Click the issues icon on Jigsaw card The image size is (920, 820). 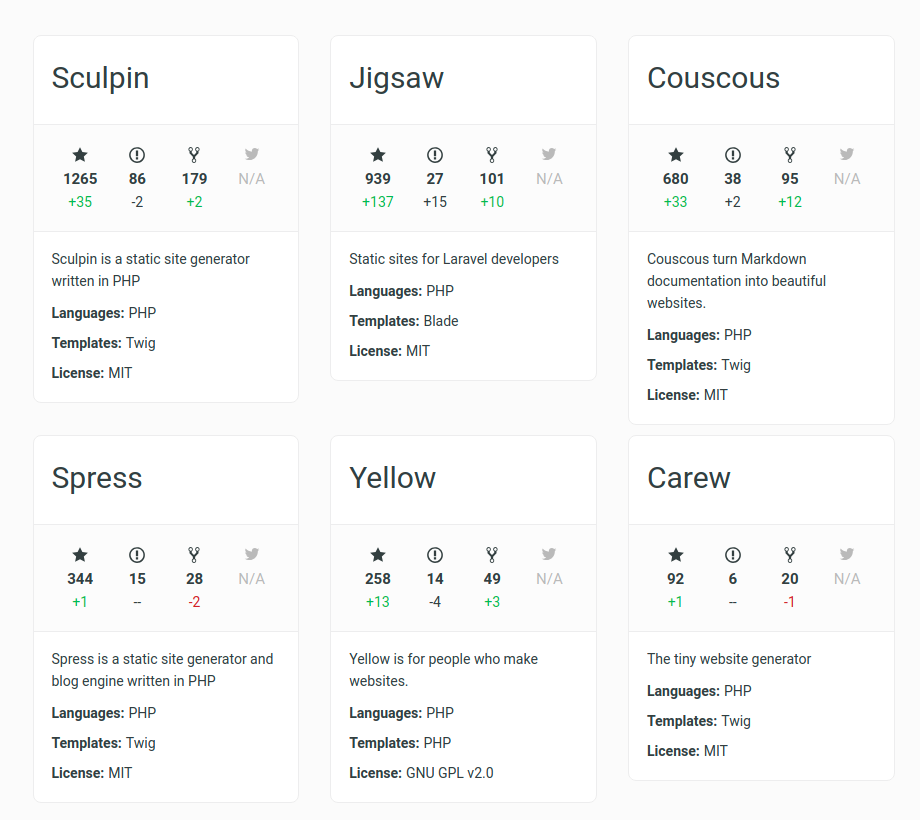tap(435, 155)
